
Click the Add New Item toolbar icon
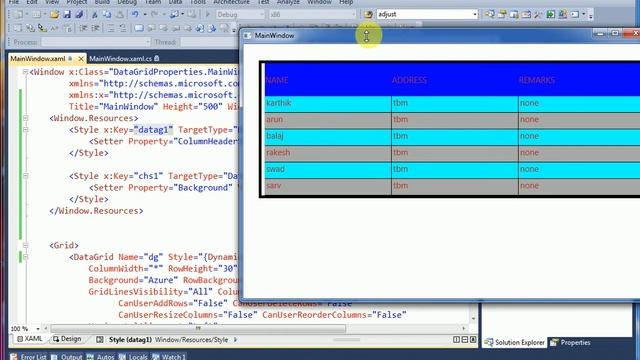coord(37,14)
